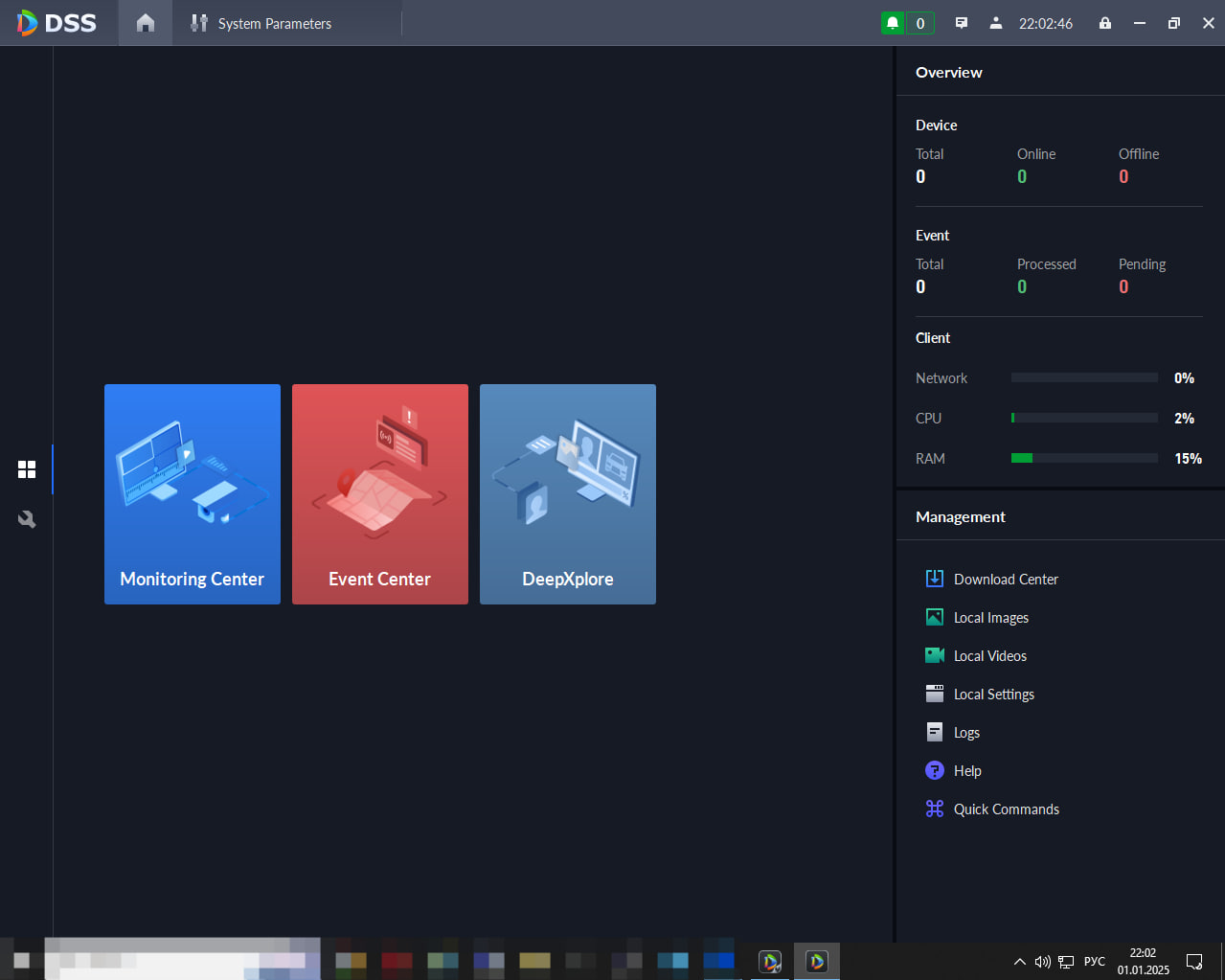Click the Help question mark icon
Screen dimensions: 1225x980
tap(935, 770)
